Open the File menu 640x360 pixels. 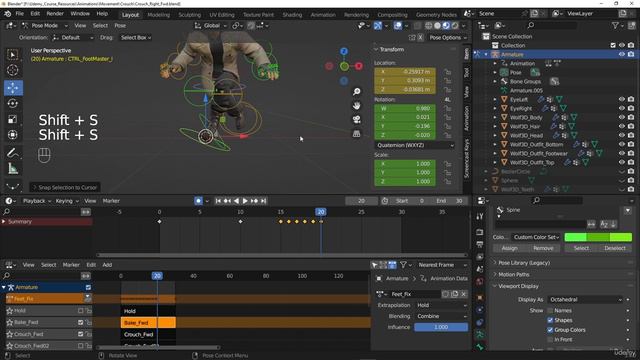point(20,13)
